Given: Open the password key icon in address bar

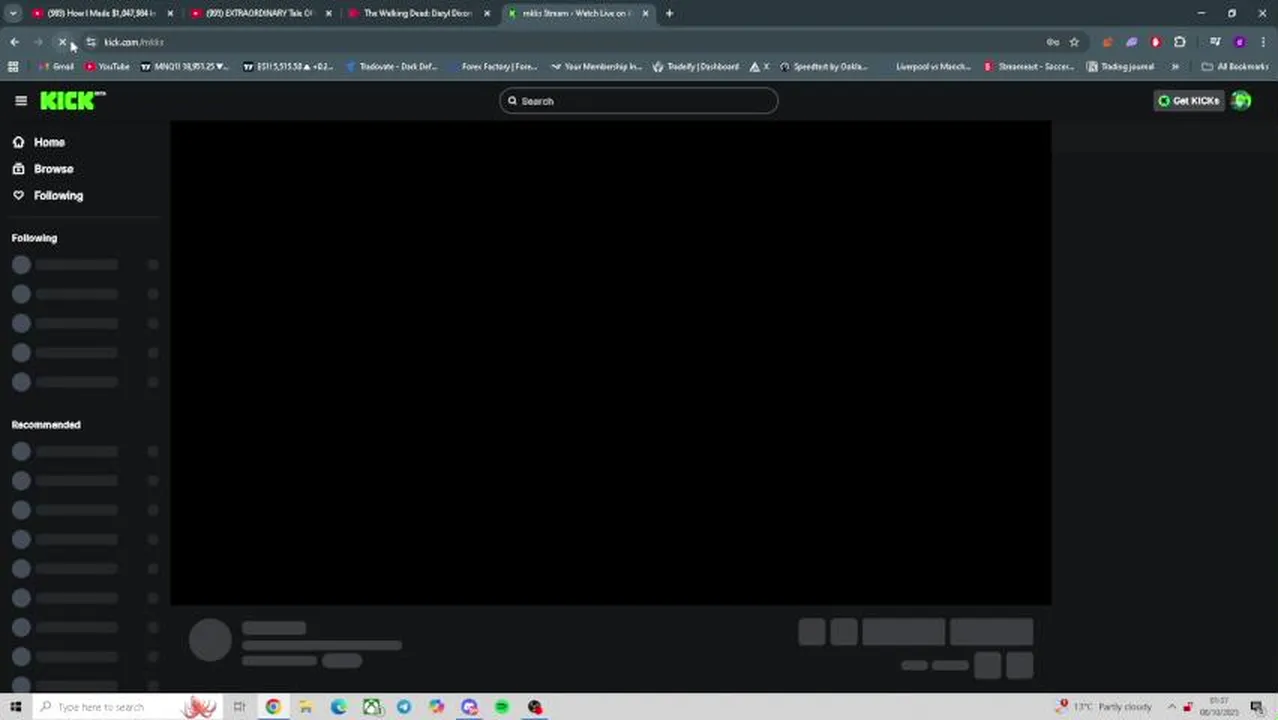Looking at the screenshot, I should click(x=1052, y=42).
